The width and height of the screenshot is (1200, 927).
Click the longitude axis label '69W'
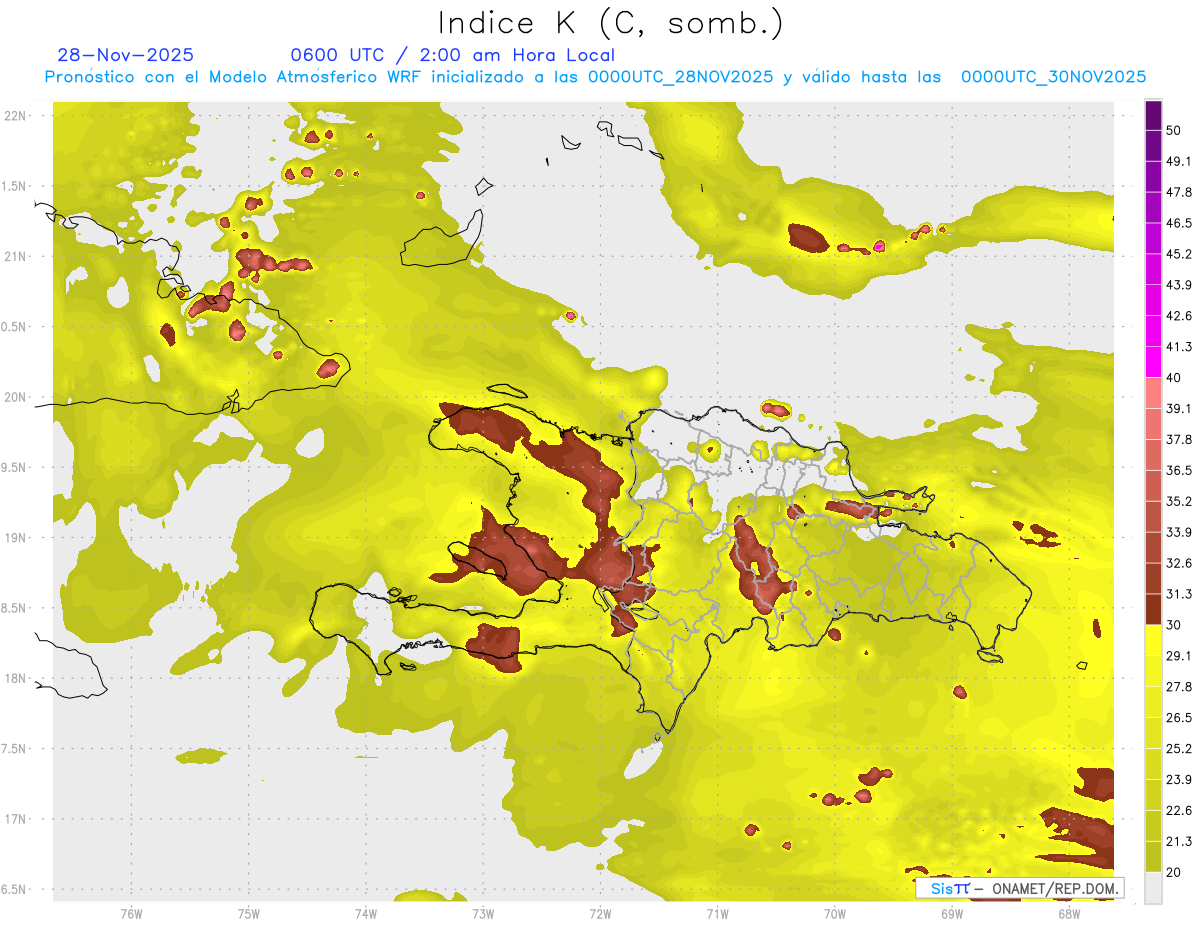tap(952, 914)
